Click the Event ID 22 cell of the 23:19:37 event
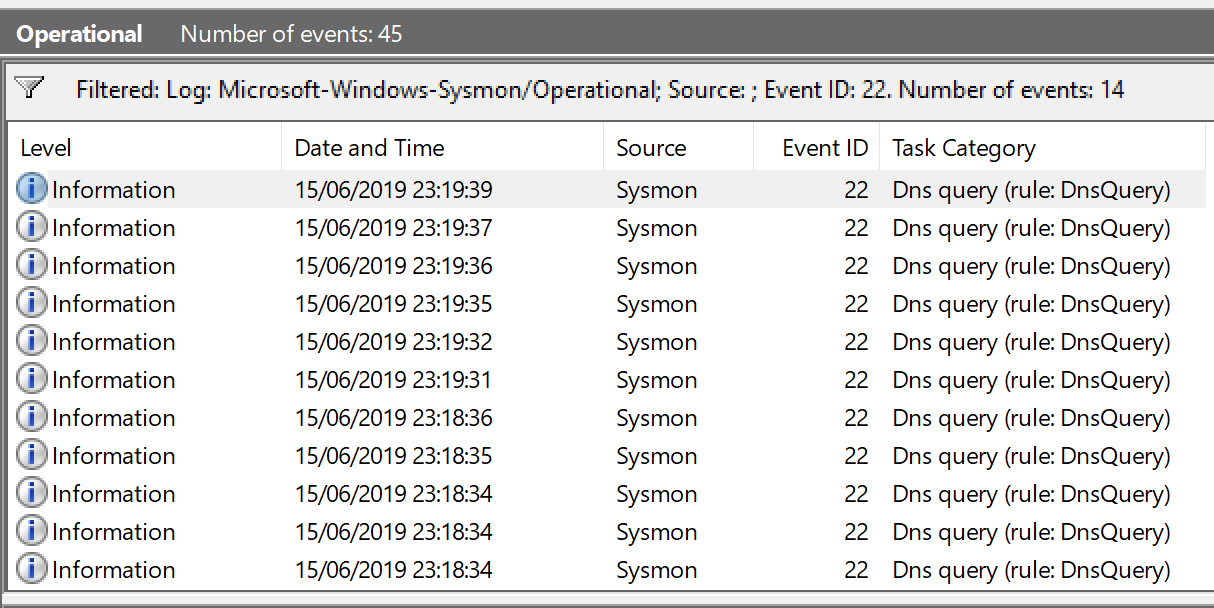 click(x=856, y=228)
